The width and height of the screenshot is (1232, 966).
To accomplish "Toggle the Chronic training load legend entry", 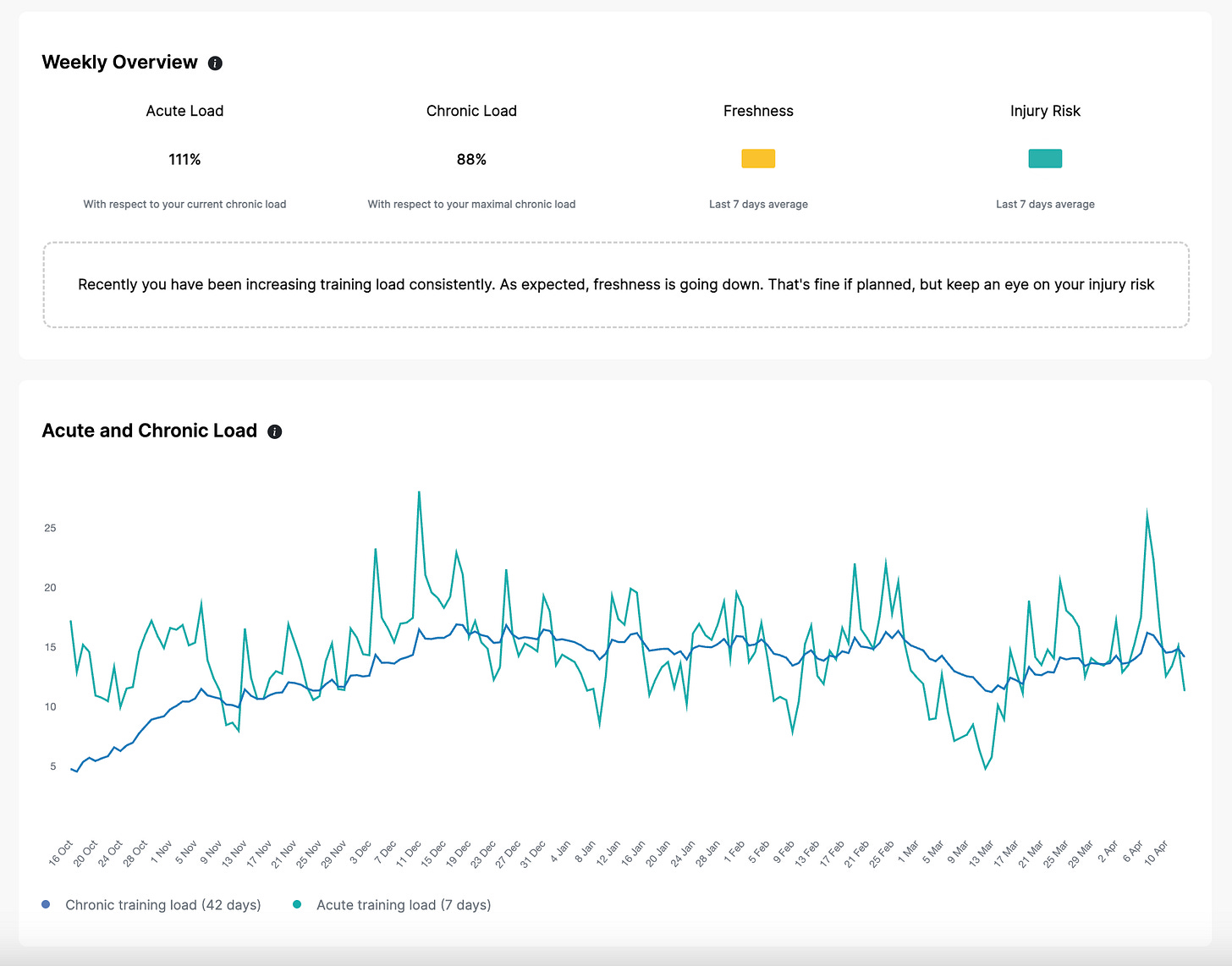I will [163, 904].
